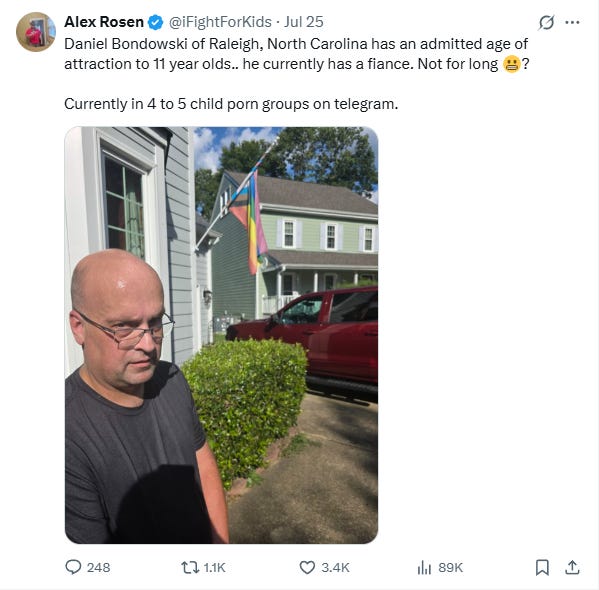
Task: Bookmark this post
Action: click(542, 567)
